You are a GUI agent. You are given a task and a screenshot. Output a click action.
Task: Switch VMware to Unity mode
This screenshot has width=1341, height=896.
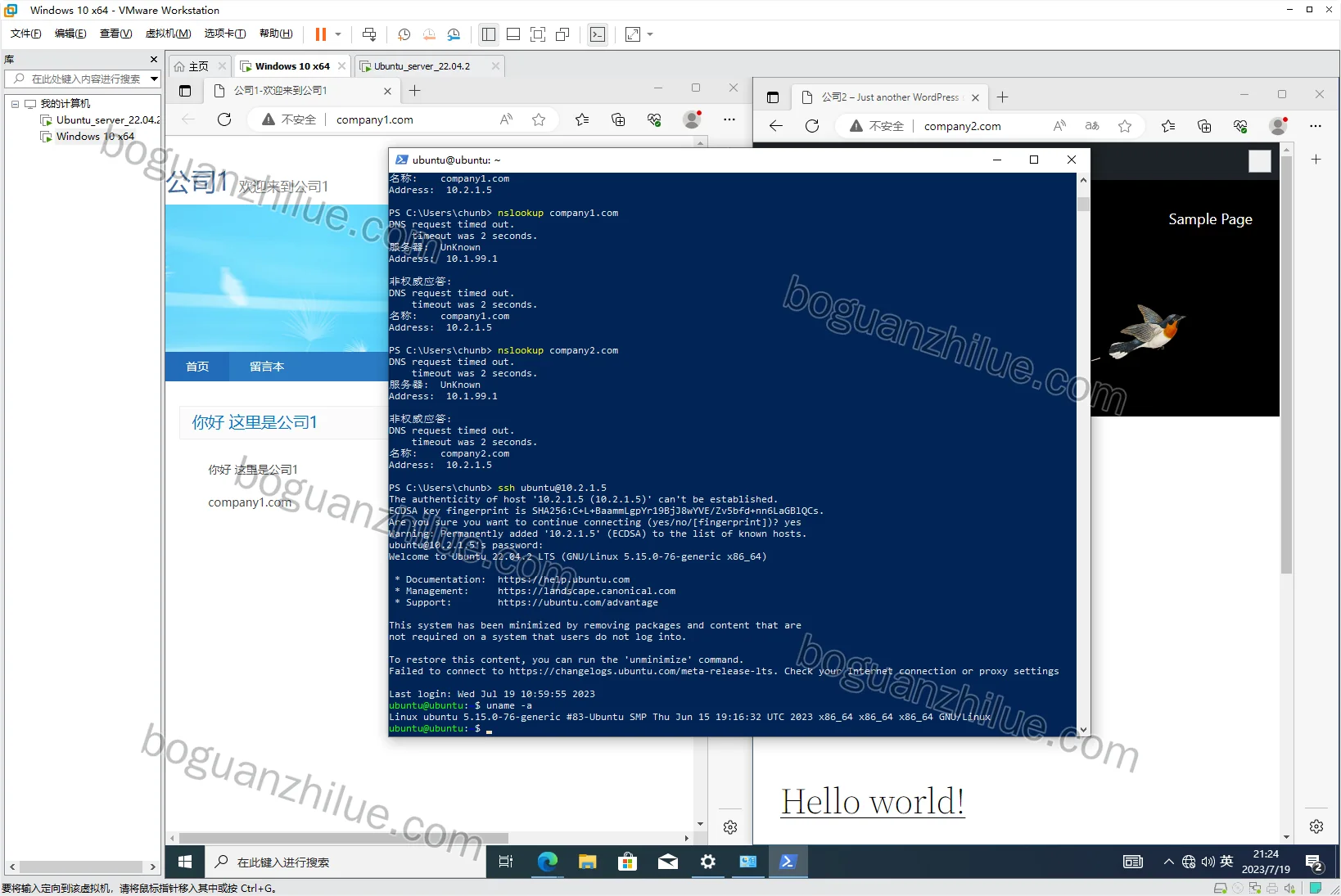point(562,34)
